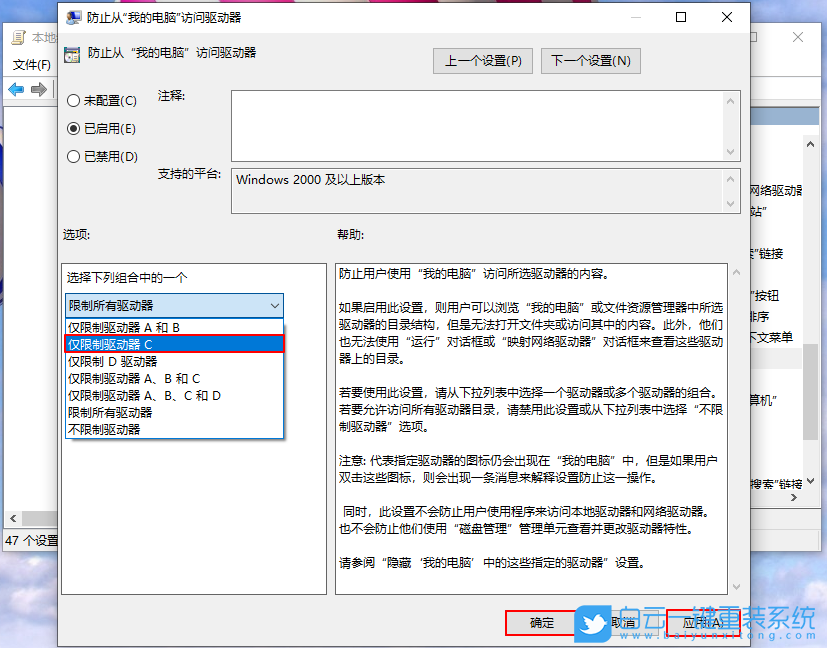Select the 已启用 radio button
The height and width of the screenshot is (648, 827).
(x=72, y=127)
